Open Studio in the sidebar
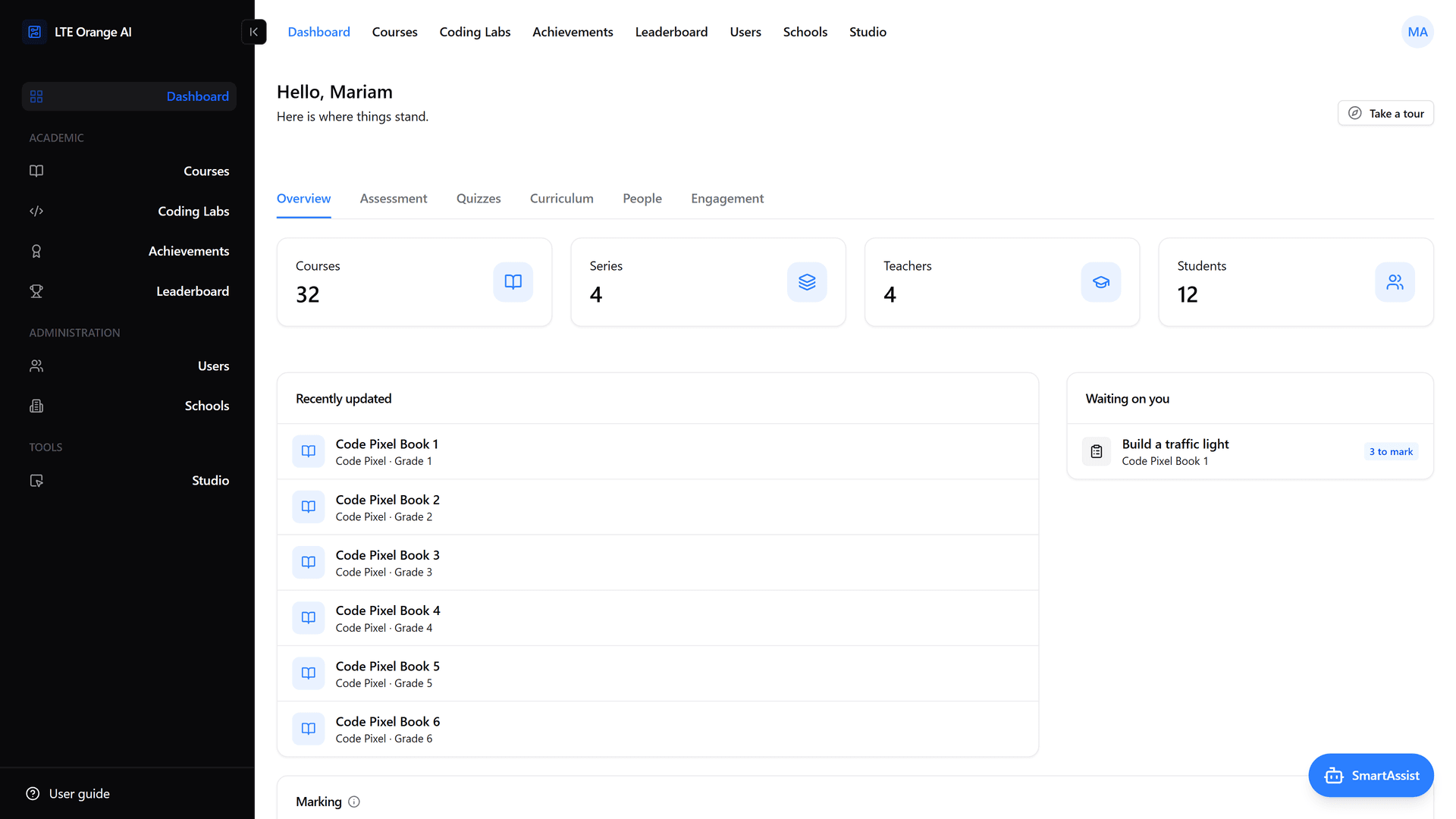 tap(129, 481)
